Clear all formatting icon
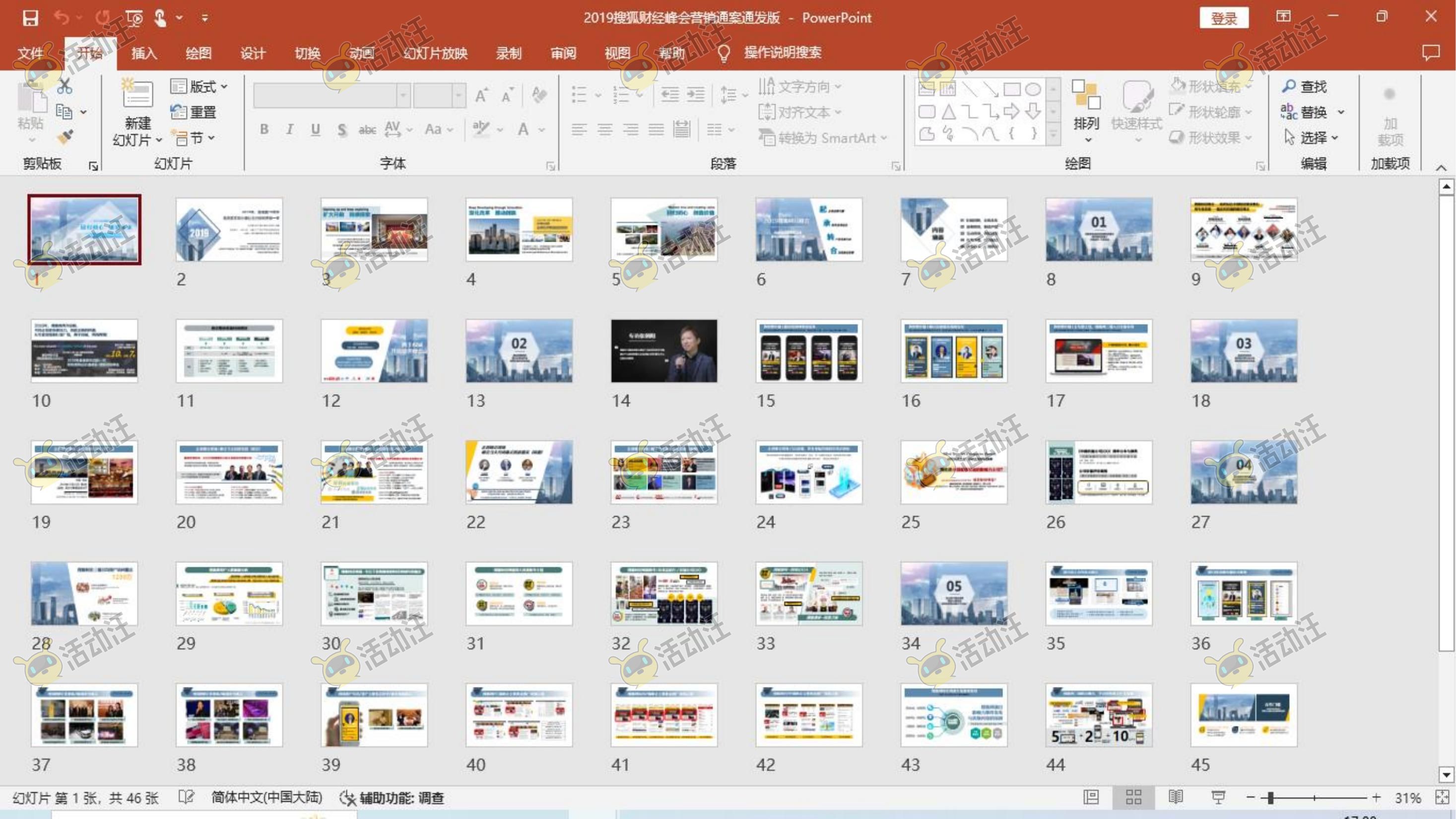The image size is (1456, 819). (x=539, y=95)
